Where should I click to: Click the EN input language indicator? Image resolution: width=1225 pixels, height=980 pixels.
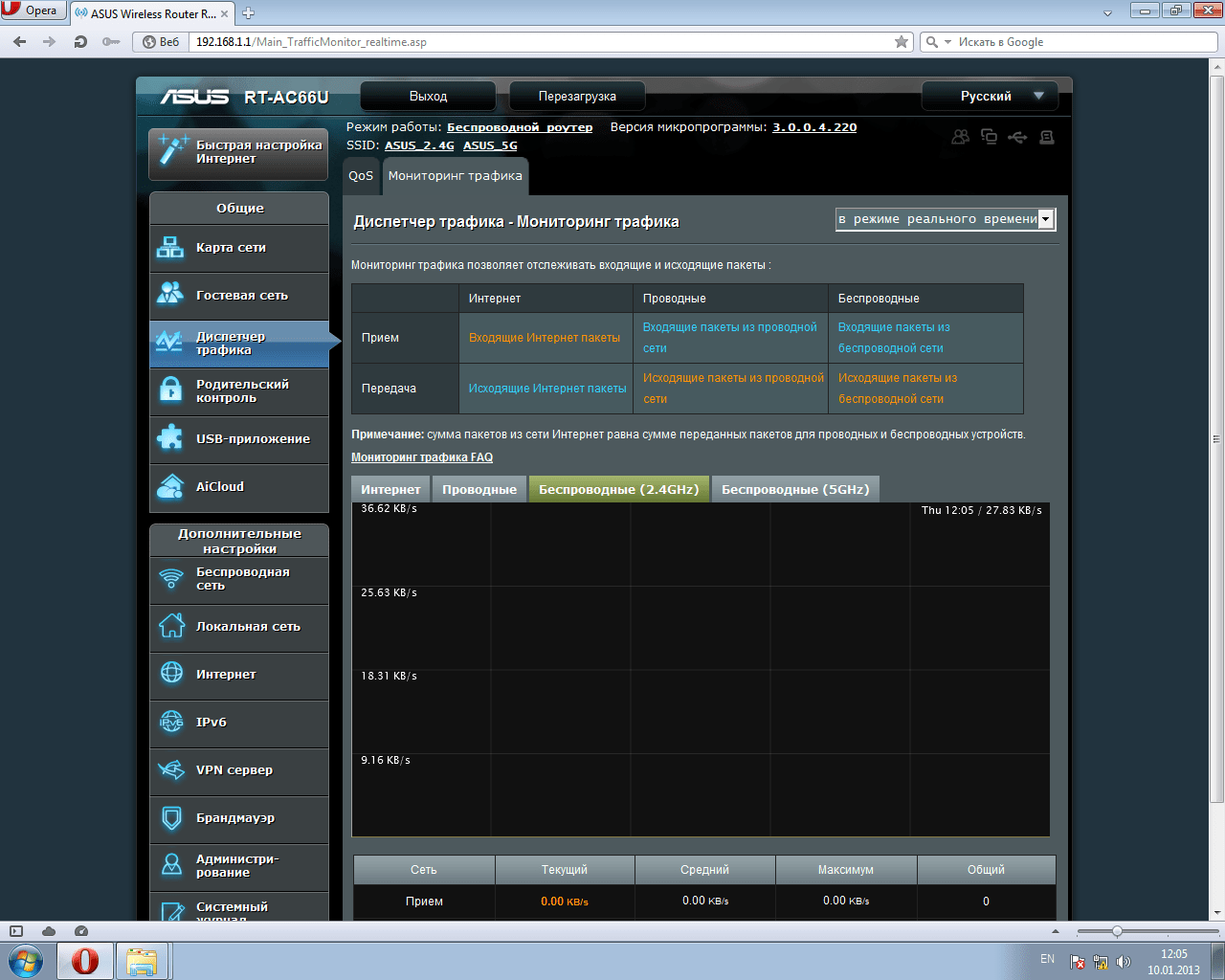coord(1047,959)
